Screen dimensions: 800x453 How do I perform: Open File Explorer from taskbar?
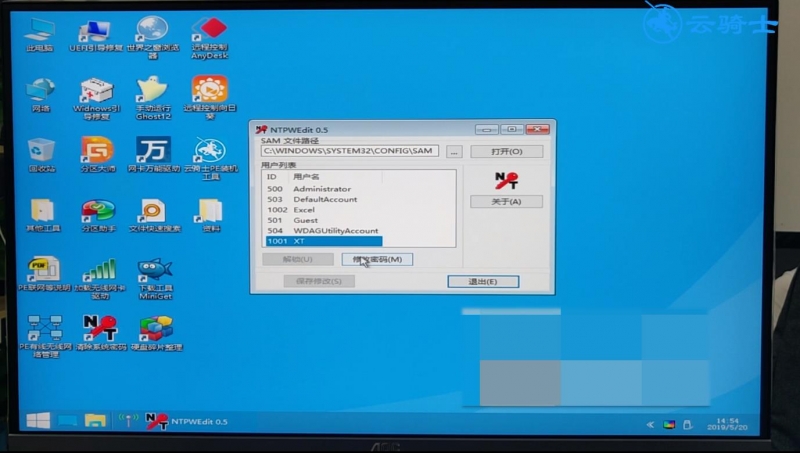click(95, 421)
